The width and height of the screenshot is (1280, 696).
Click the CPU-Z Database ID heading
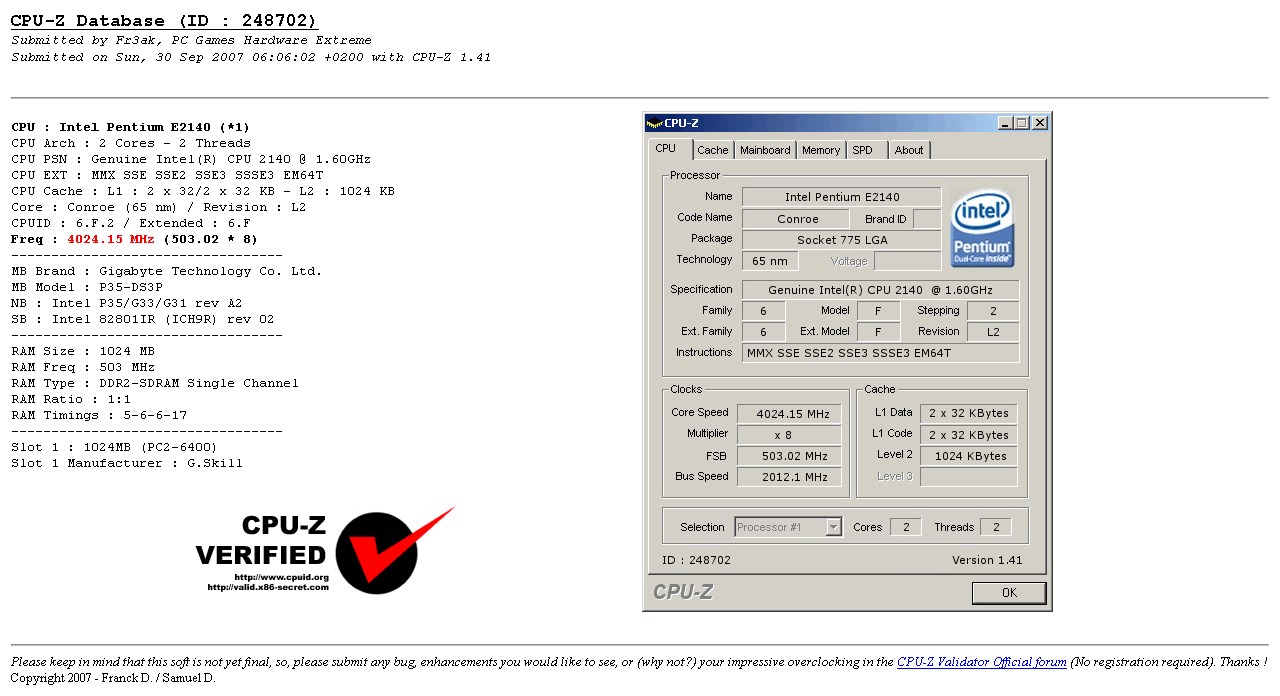coord(164,21)
